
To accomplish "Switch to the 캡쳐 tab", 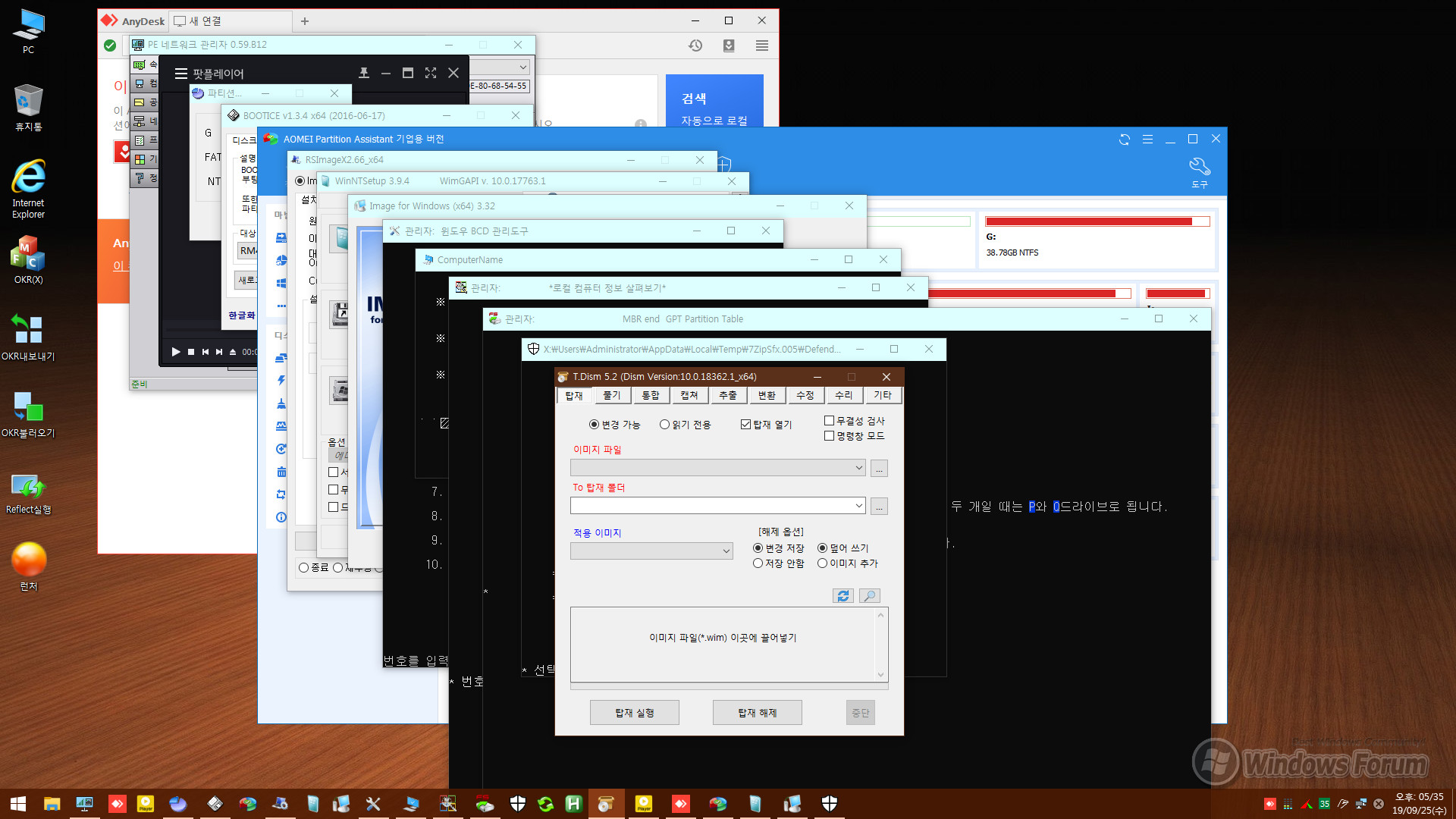I will (x=689, y=396).
